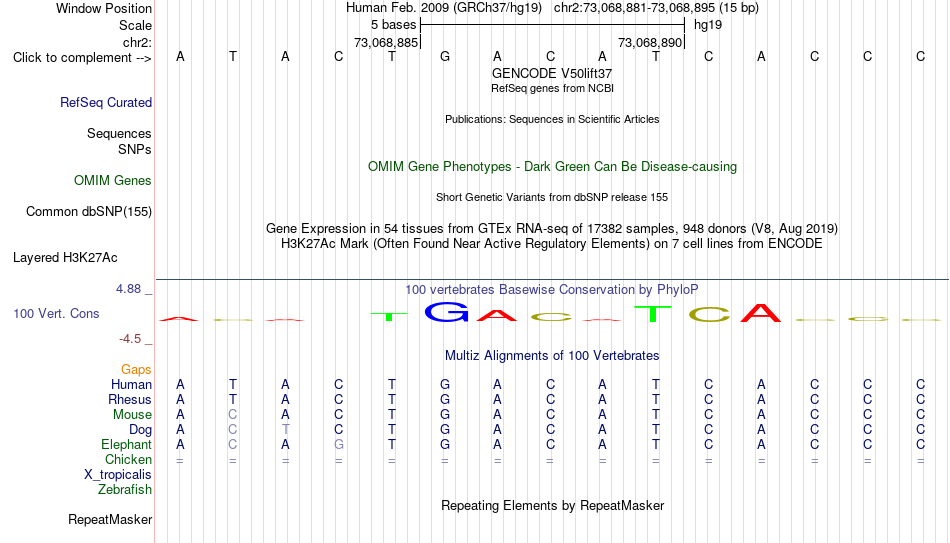The image size is (950, 543).
Task: Open 'Publications: Sequences in Scientific Articles' title
Action: tap(552, 119)
